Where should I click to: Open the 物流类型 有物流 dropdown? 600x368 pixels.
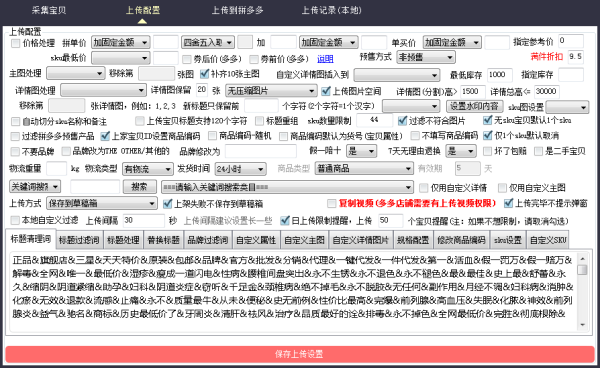coord(148,169)
